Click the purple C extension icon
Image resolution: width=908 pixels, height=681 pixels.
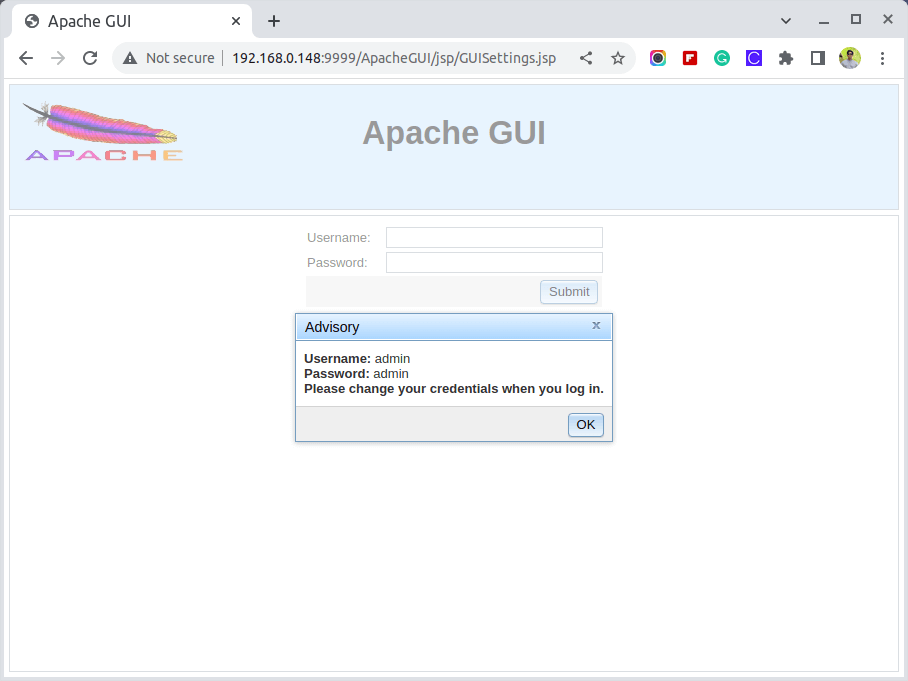pyautogui.click(x=754, y=58)
